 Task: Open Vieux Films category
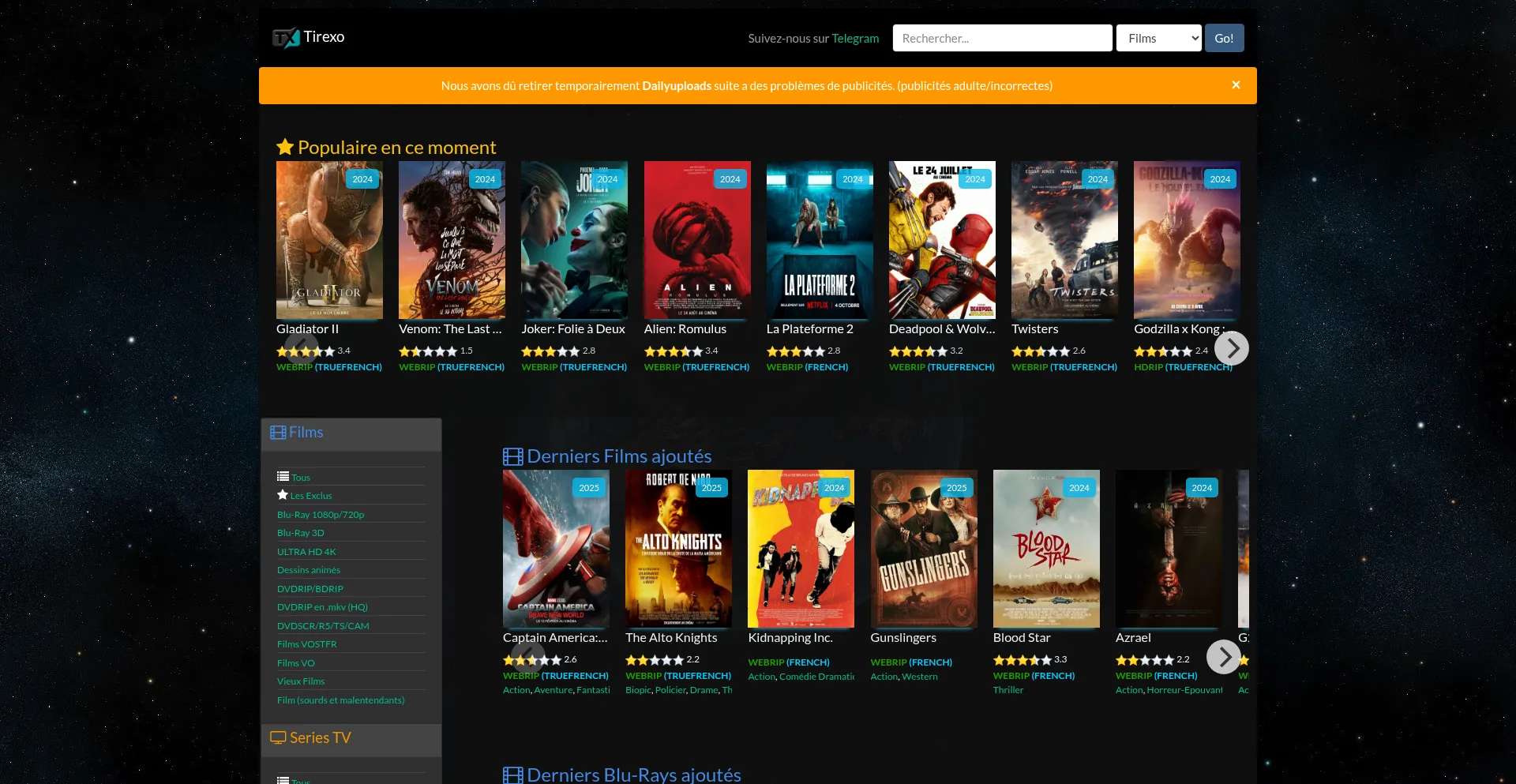301,681
